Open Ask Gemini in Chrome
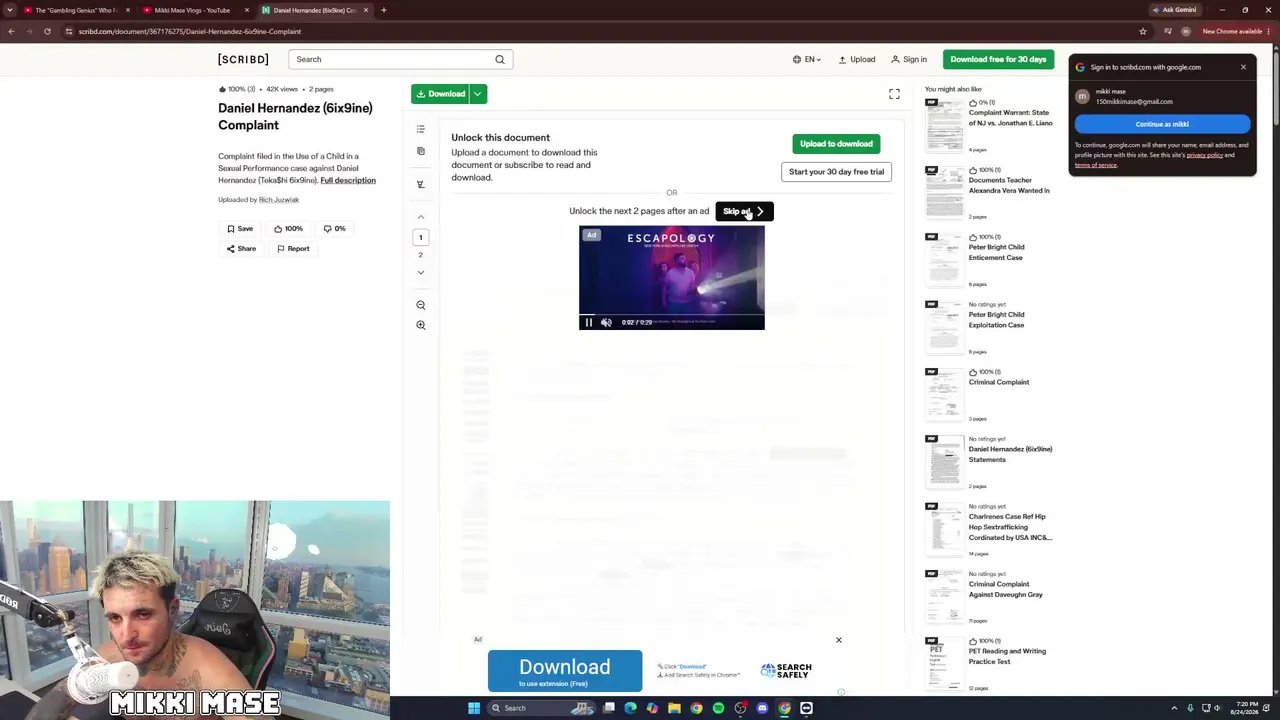The height and width of the screenshot is (720, 1280). (x=1175, y=10)
